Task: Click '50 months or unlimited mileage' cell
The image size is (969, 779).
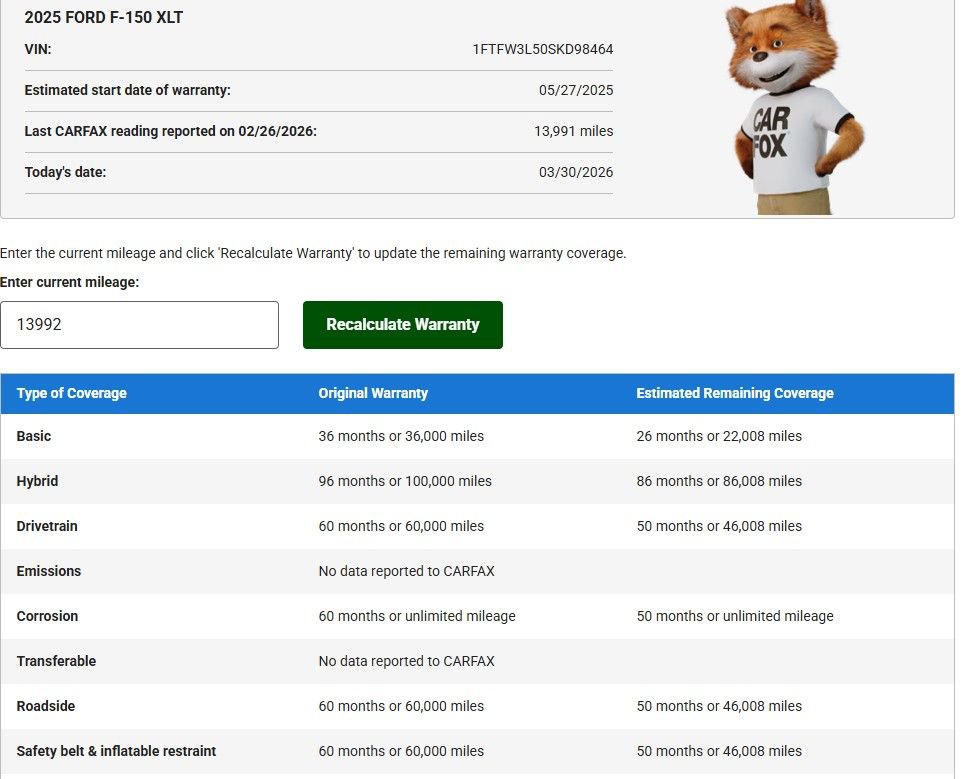Action: [x=735, y=617]
